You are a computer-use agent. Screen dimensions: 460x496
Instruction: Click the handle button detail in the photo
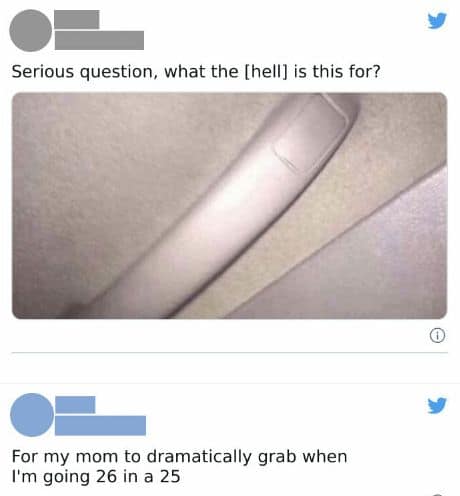[310, 140]
